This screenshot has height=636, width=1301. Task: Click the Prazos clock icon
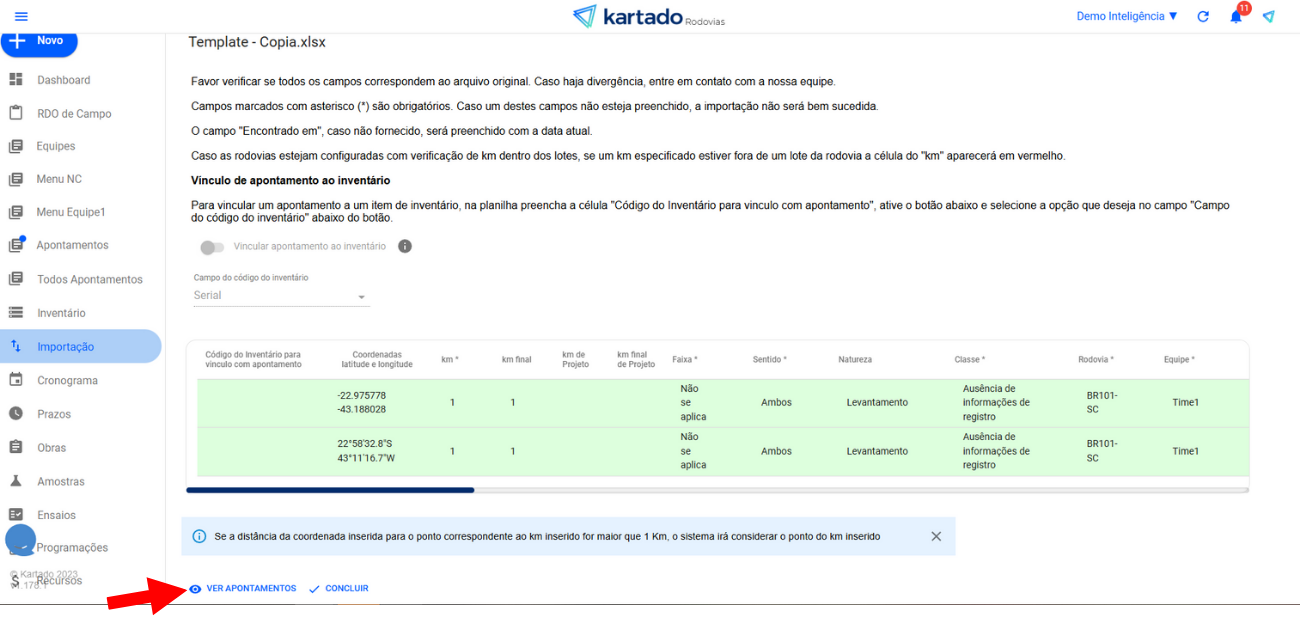click(x=16, y=414)
